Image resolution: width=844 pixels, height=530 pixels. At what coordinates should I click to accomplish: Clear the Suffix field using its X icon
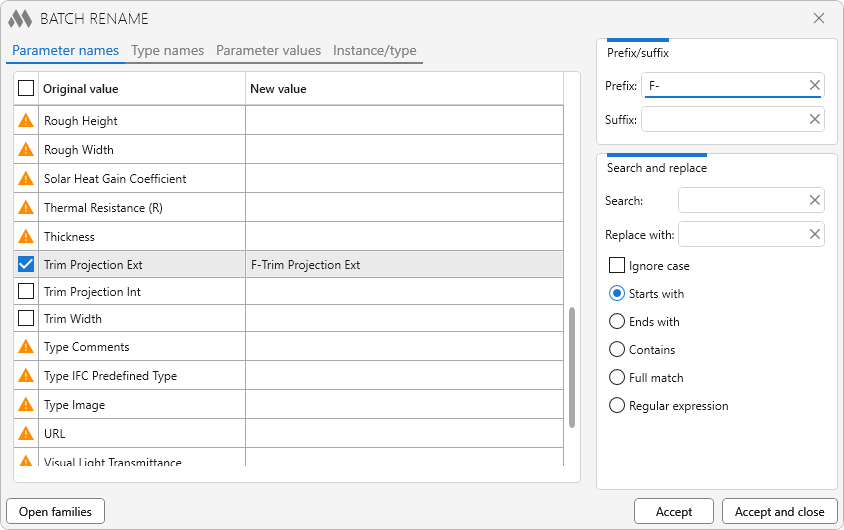(x=814, y=120)
